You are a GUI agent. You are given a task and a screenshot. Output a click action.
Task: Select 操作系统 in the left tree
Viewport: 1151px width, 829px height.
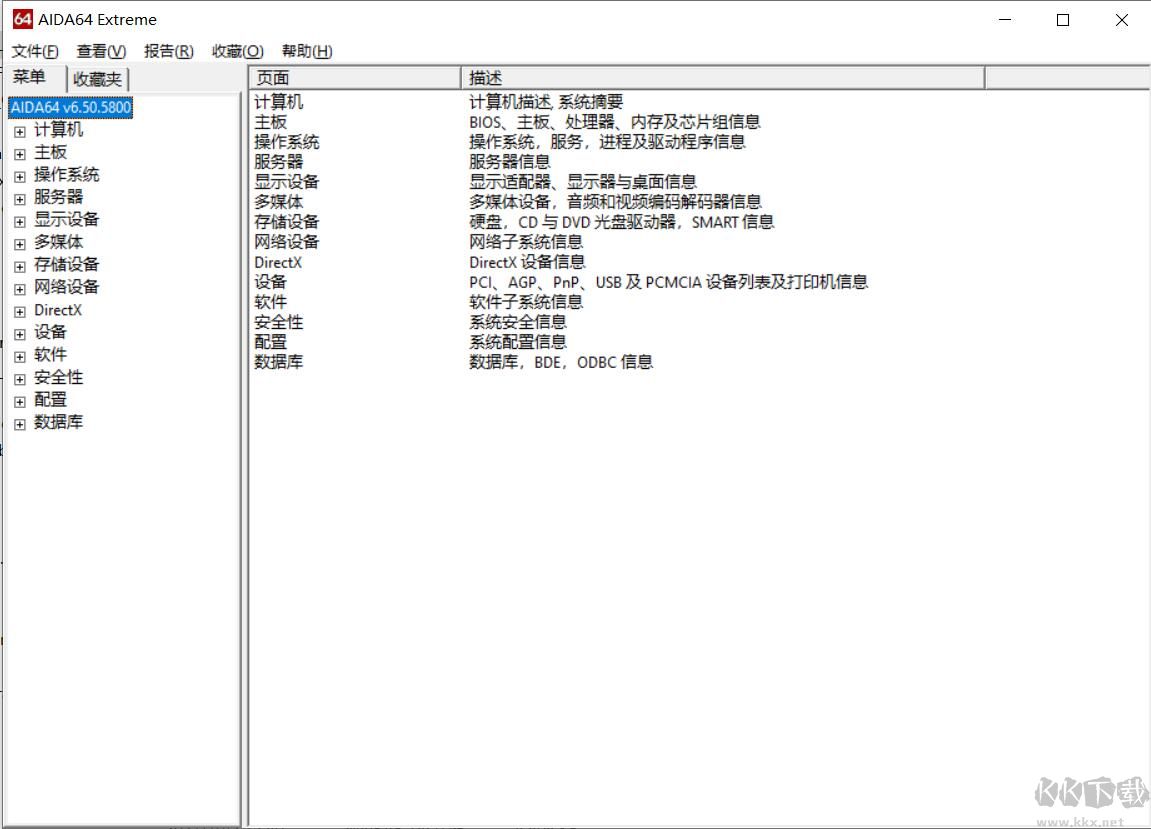67,175
